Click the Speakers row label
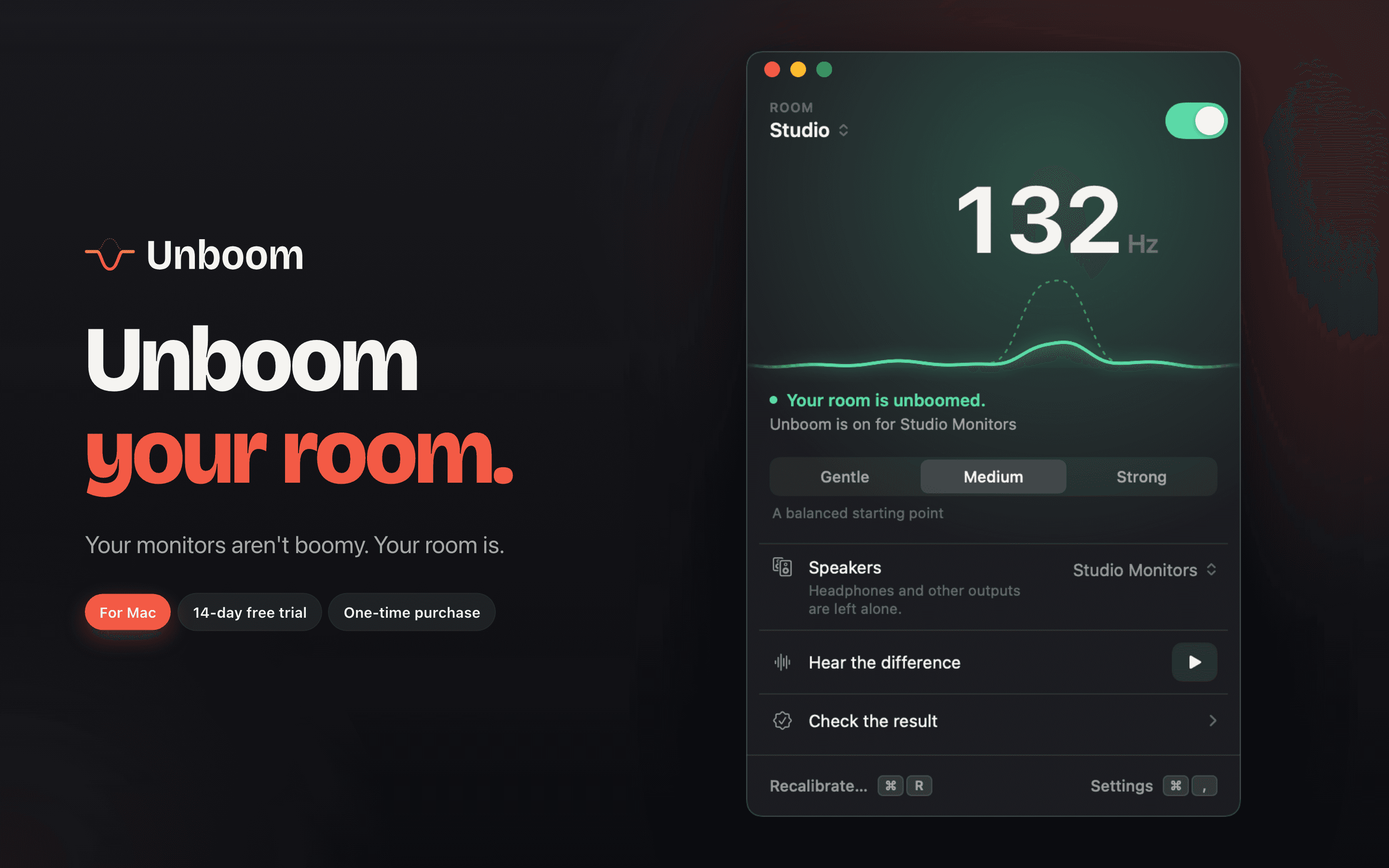 pos(844,568)
